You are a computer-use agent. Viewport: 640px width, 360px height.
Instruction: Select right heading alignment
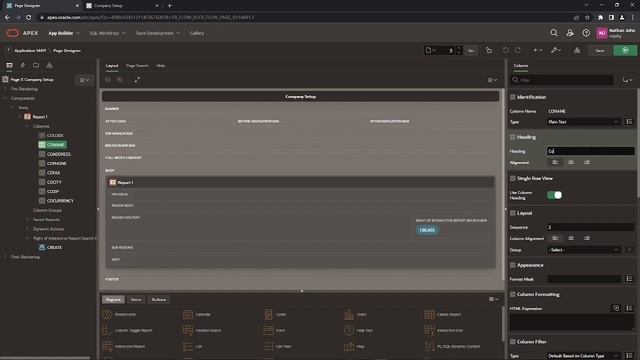[x=587, y=162]
